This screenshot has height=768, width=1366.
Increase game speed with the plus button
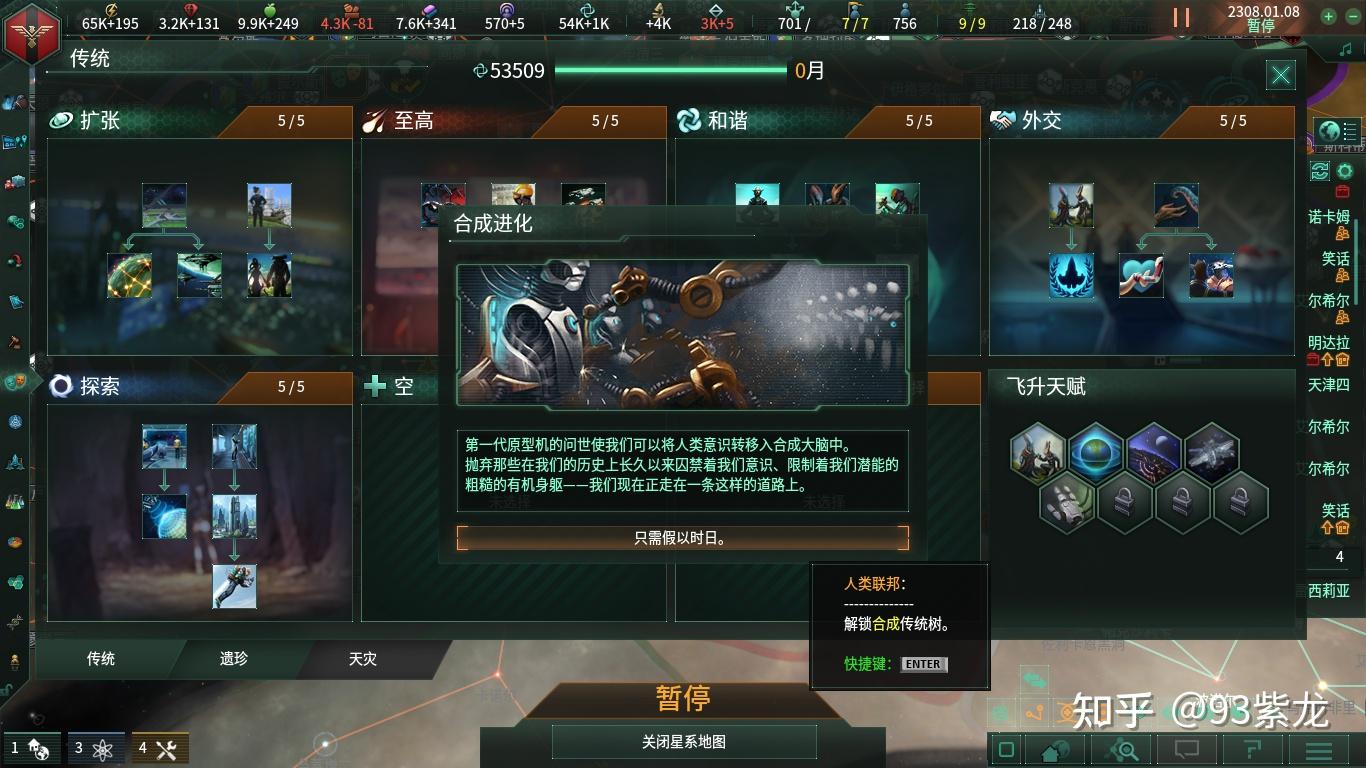coord(1328,16)
